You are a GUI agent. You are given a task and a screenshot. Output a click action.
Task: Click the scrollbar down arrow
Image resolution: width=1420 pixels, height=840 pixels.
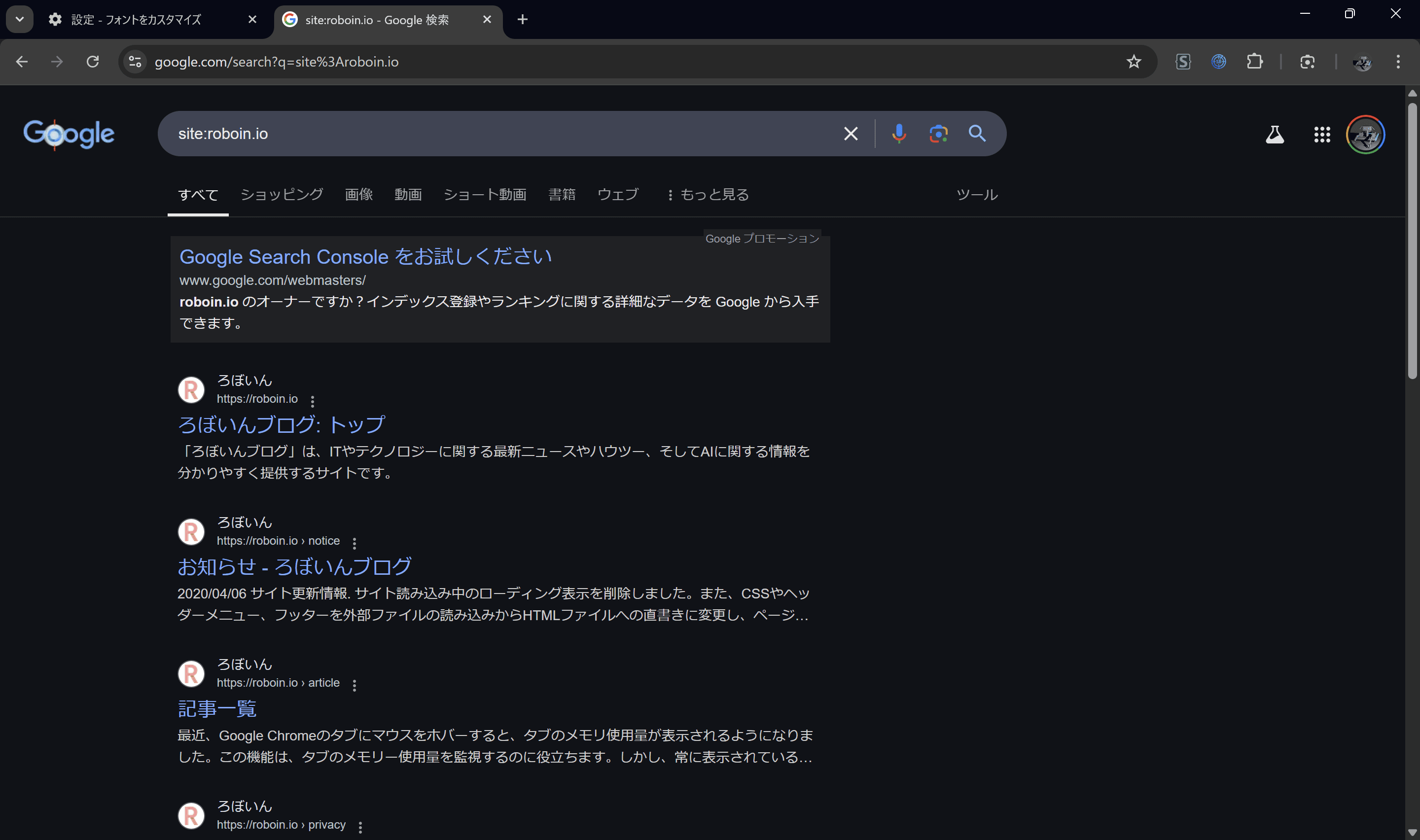(1412, 833)
